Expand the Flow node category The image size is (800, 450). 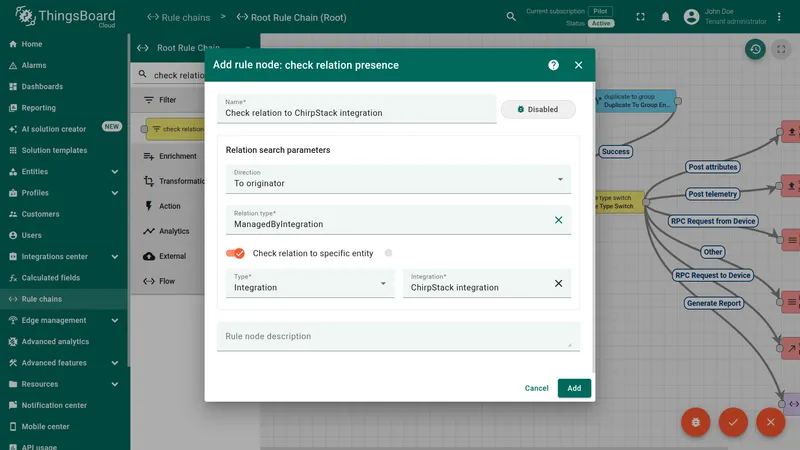(x=168, y=281)
